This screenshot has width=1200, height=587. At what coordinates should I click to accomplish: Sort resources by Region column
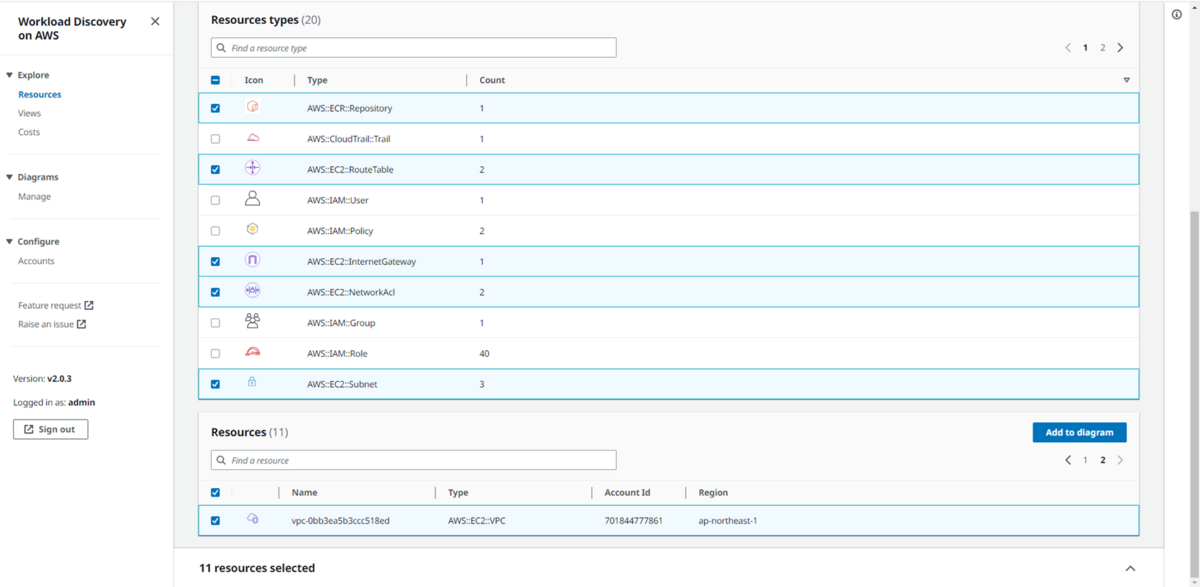713,492
